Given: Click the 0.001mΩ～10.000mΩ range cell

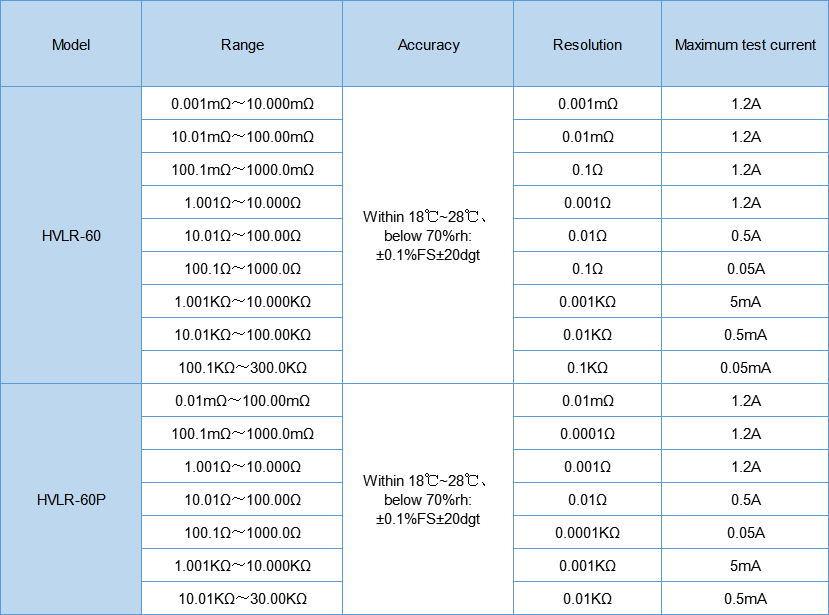Looking at the screenshot, I should coord(242,103).
